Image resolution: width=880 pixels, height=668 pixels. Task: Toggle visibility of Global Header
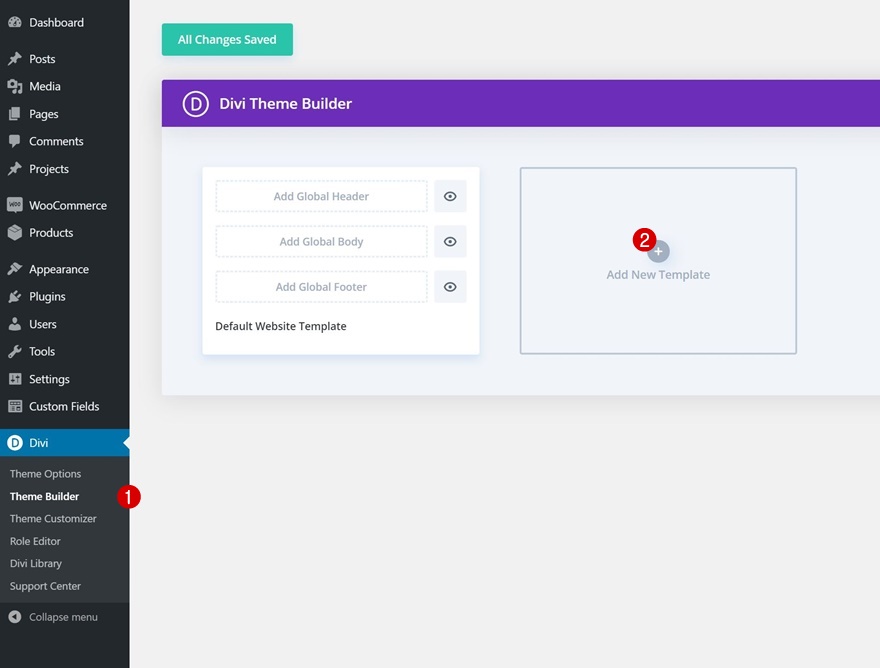click(450, 196)
